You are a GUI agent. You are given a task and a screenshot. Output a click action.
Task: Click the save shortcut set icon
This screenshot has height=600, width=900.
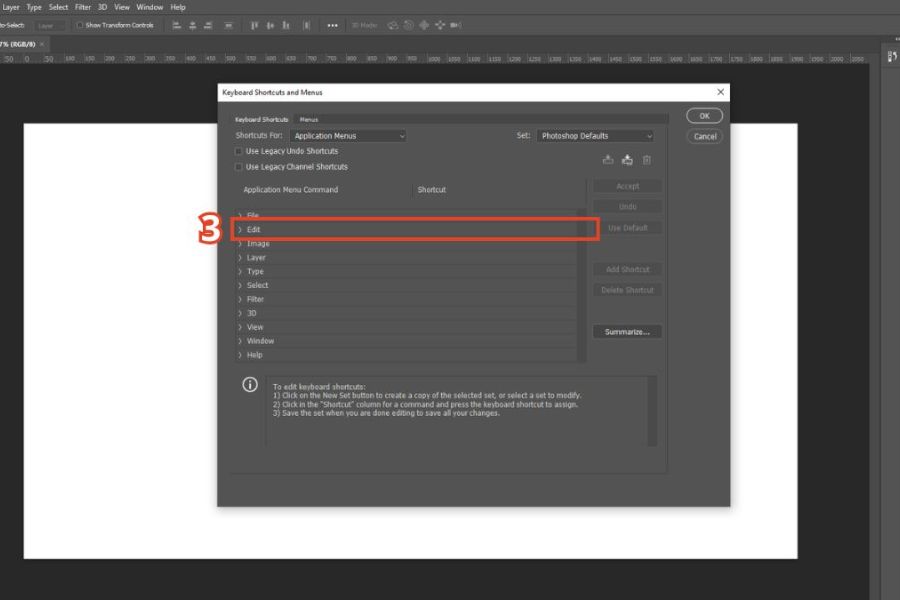coord(608,160)
